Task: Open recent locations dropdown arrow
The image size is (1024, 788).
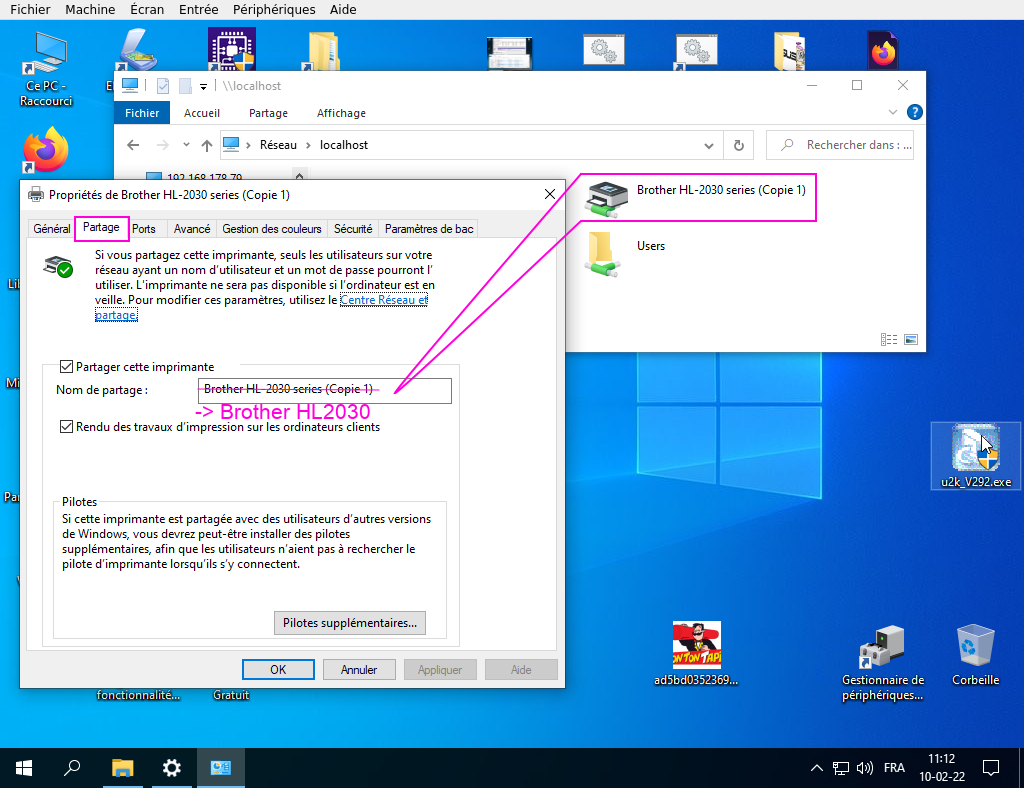Action: (x=186, y=145)
